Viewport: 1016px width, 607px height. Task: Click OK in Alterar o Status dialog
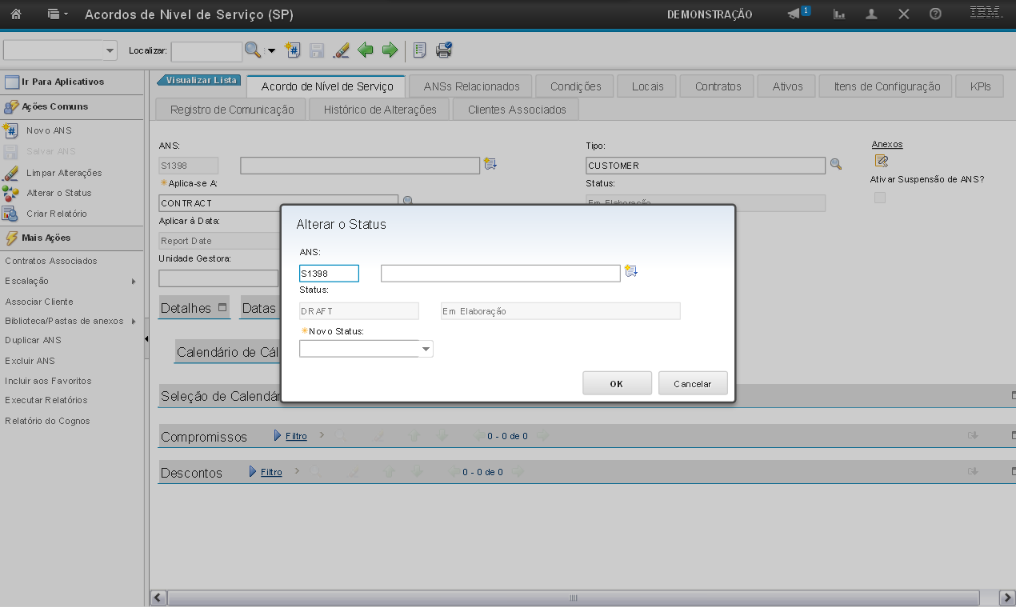[617, 384]
